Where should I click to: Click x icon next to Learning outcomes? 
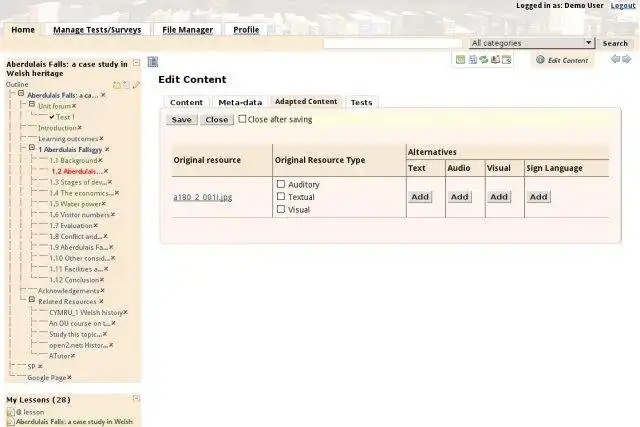tap(101, 138)
